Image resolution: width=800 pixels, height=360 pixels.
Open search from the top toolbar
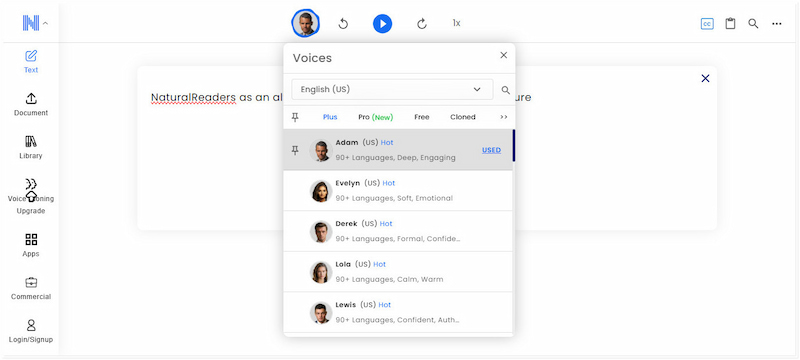(753, 23)
